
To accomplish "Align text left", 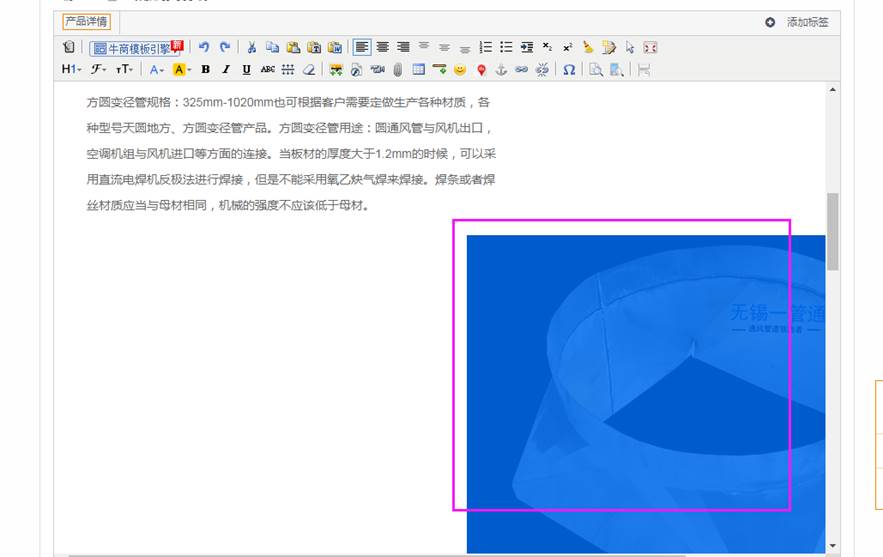I will (362, 47).
